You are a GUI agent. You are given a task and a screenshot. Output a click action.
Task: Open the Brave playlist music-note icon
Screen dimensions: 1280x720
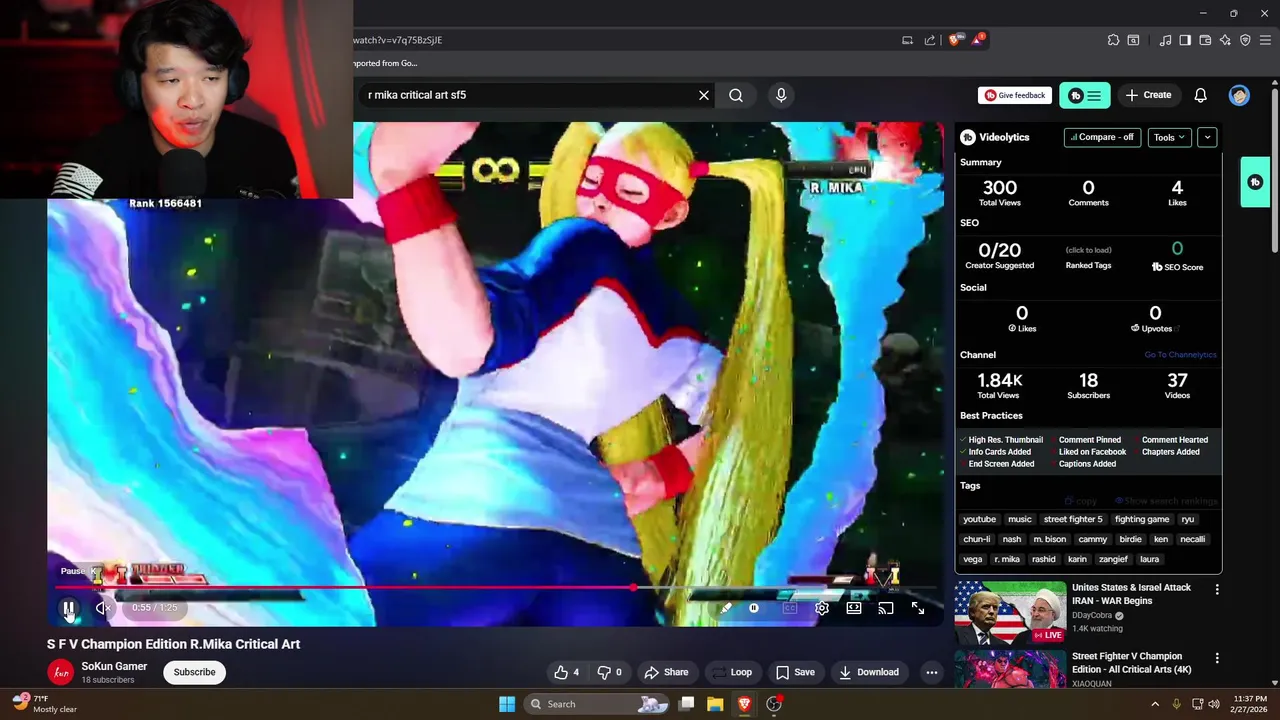tap(1165, 40)
